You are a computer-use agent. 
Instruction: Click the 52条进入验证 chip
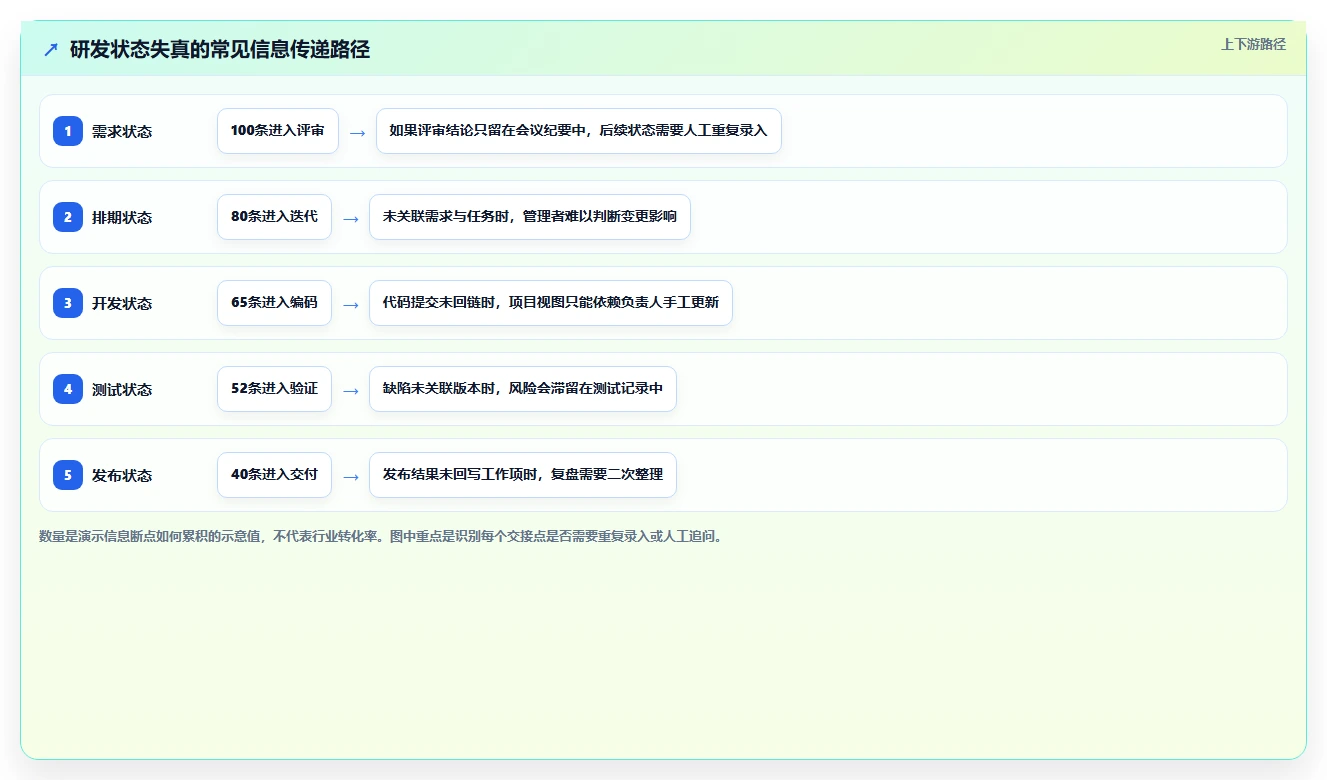coord(274,389)
